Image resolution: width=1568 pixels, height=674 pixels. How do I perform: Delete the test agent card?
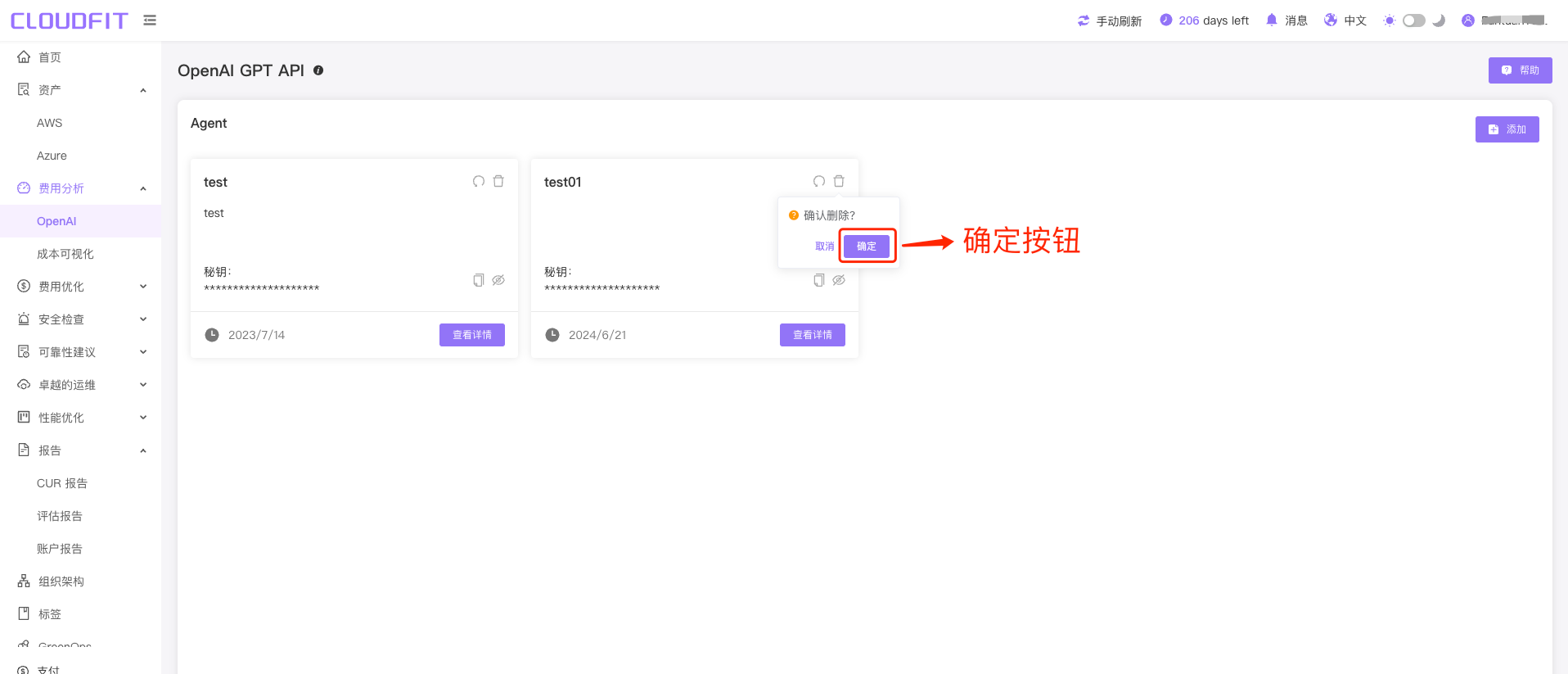(x=498, y=181)
